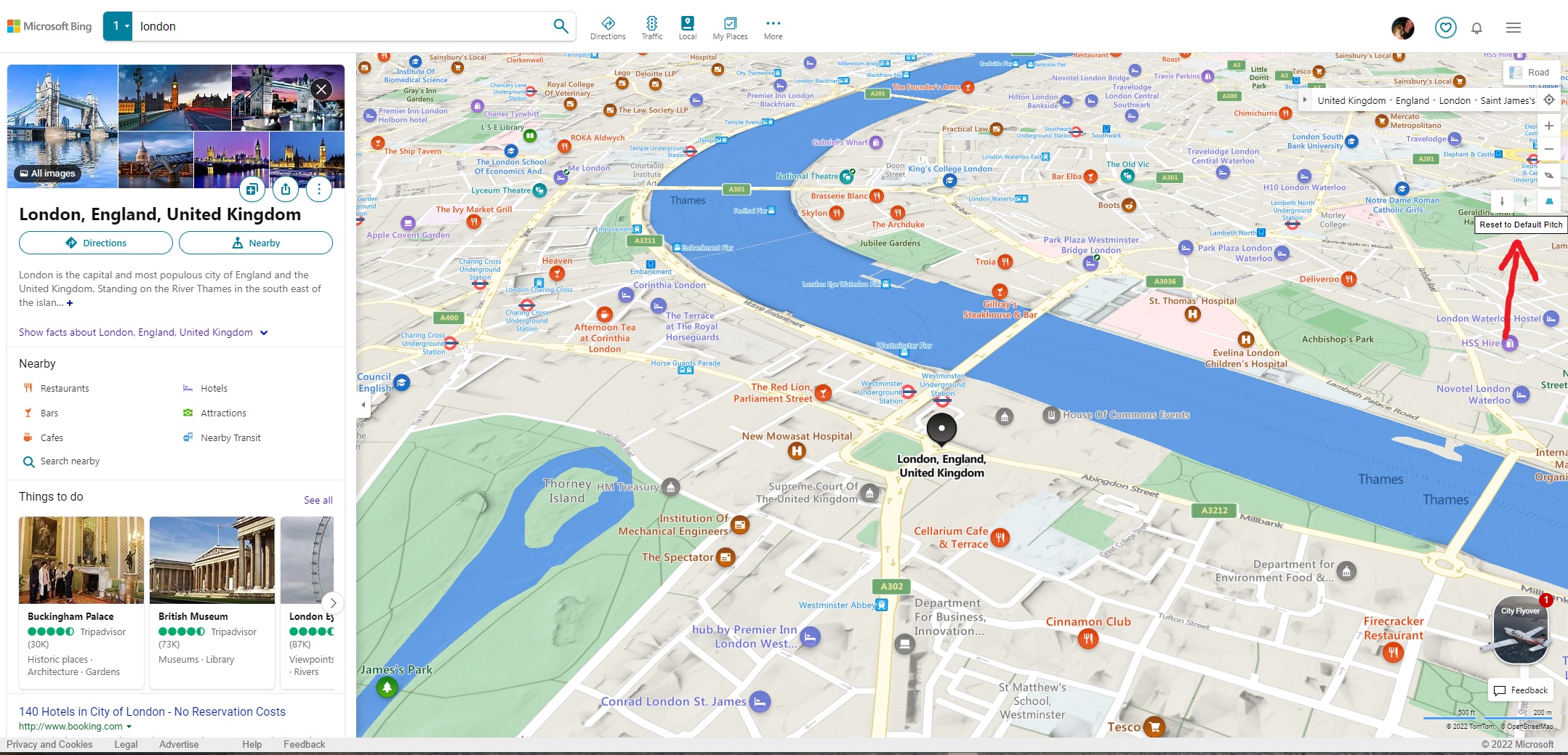This screenshot has height=755, width=1568.
Task: Click the Nearby button on card
Action: (256, 243)
